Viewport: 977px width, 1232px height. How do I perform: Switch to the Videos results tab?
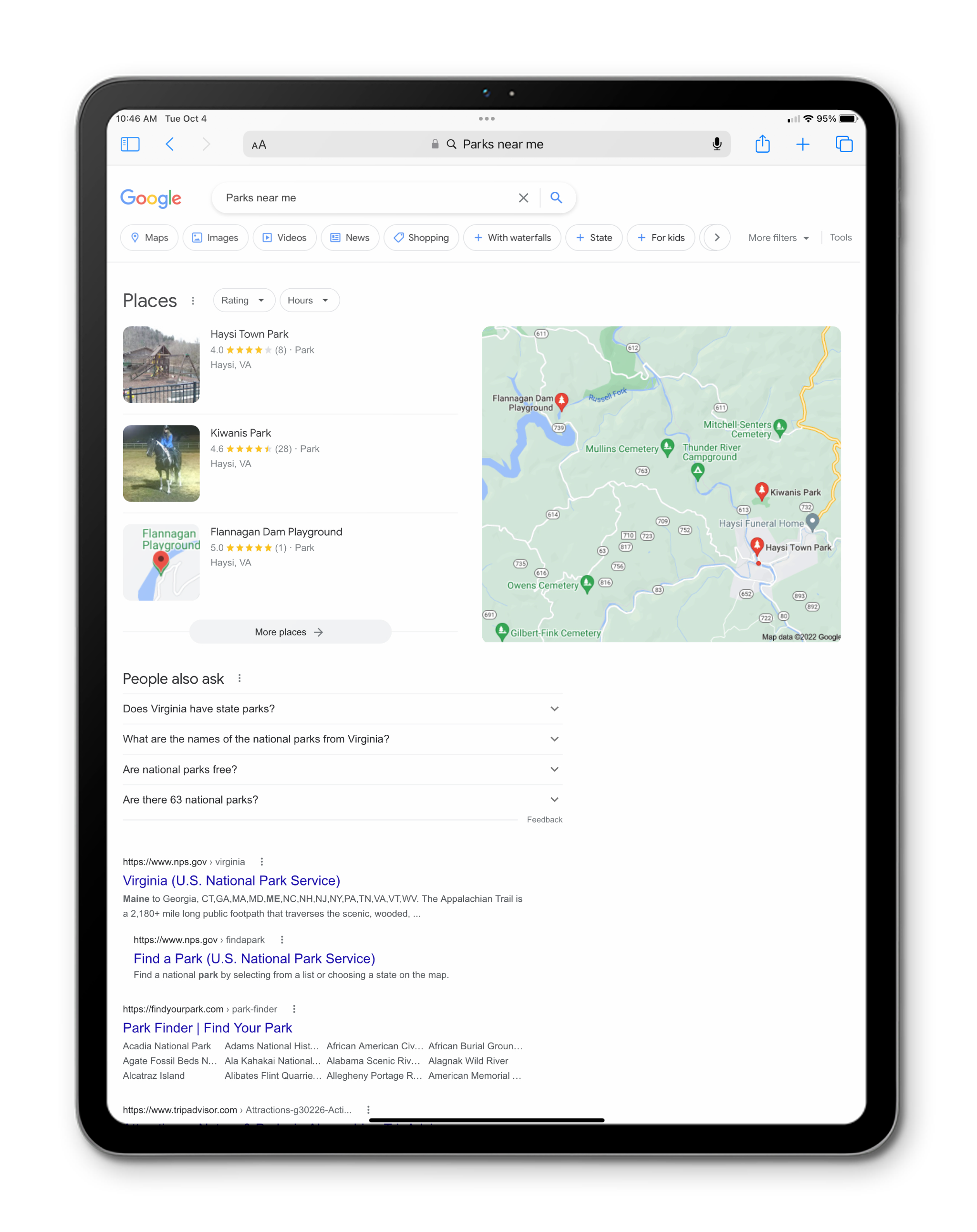click(x=284, y=238)
